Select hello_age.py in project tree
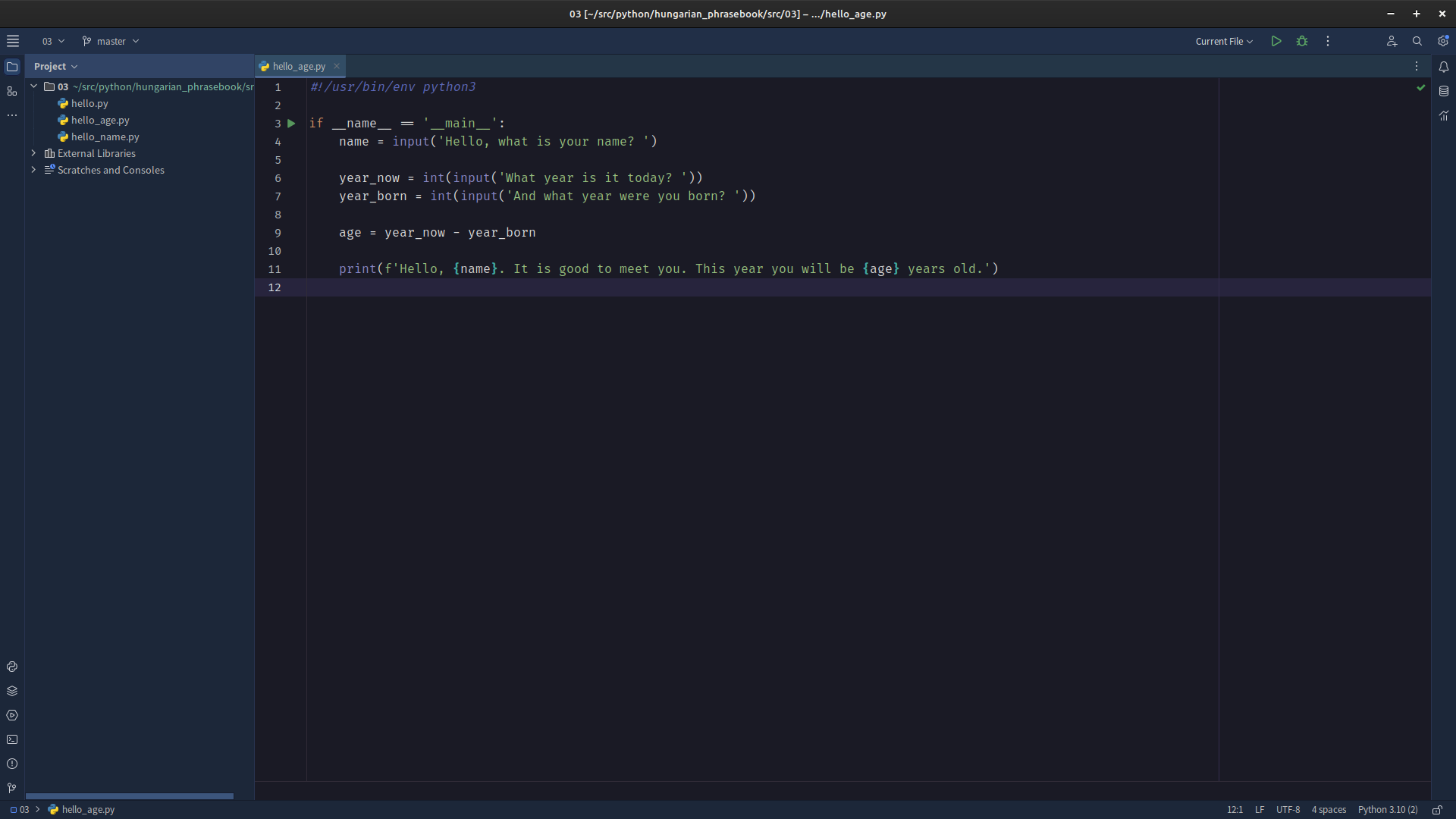 click(x=100, y=120)
